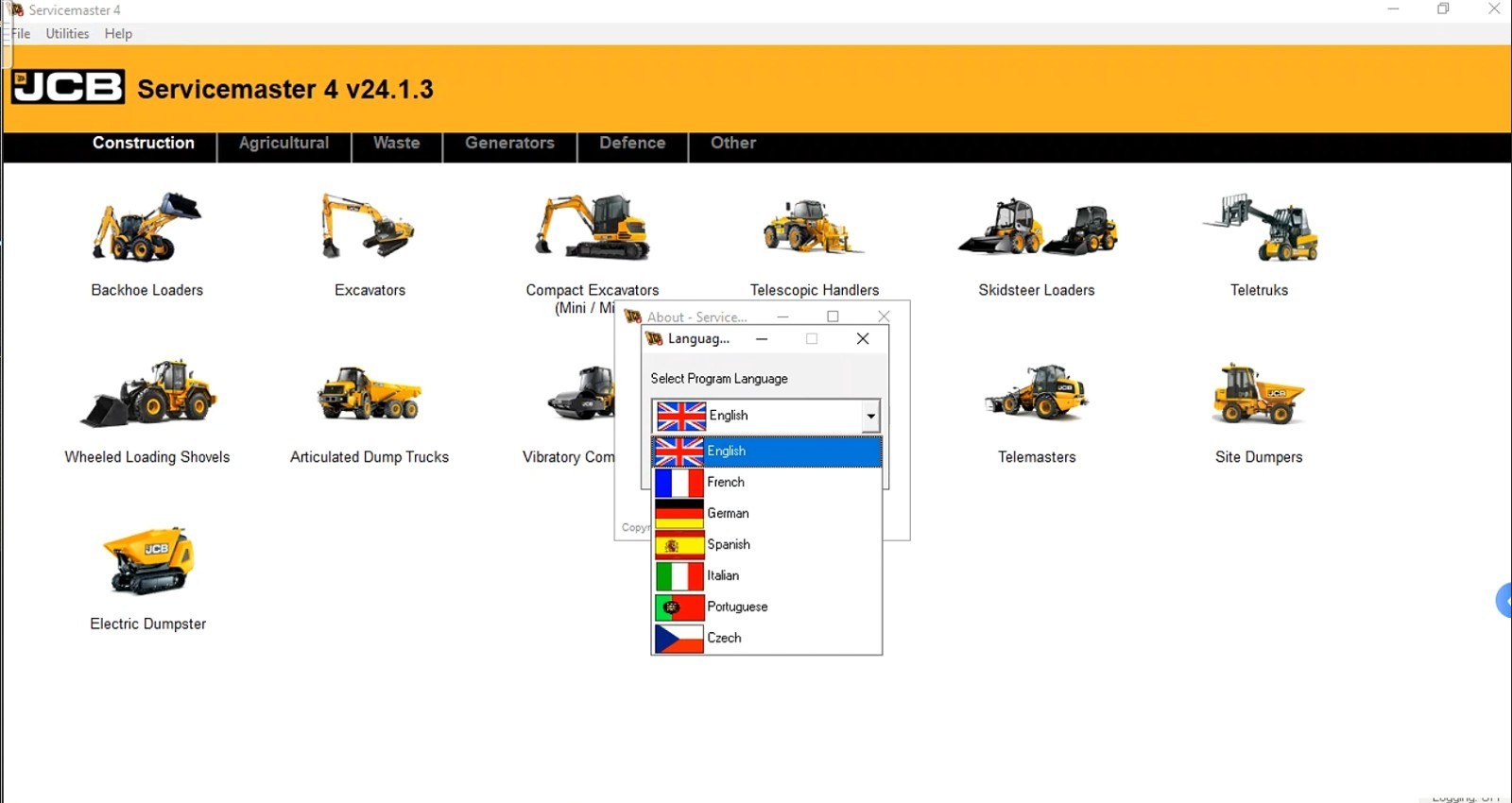
Task: Click the Electric Dumpster label
Action: (x=148, y=624)
